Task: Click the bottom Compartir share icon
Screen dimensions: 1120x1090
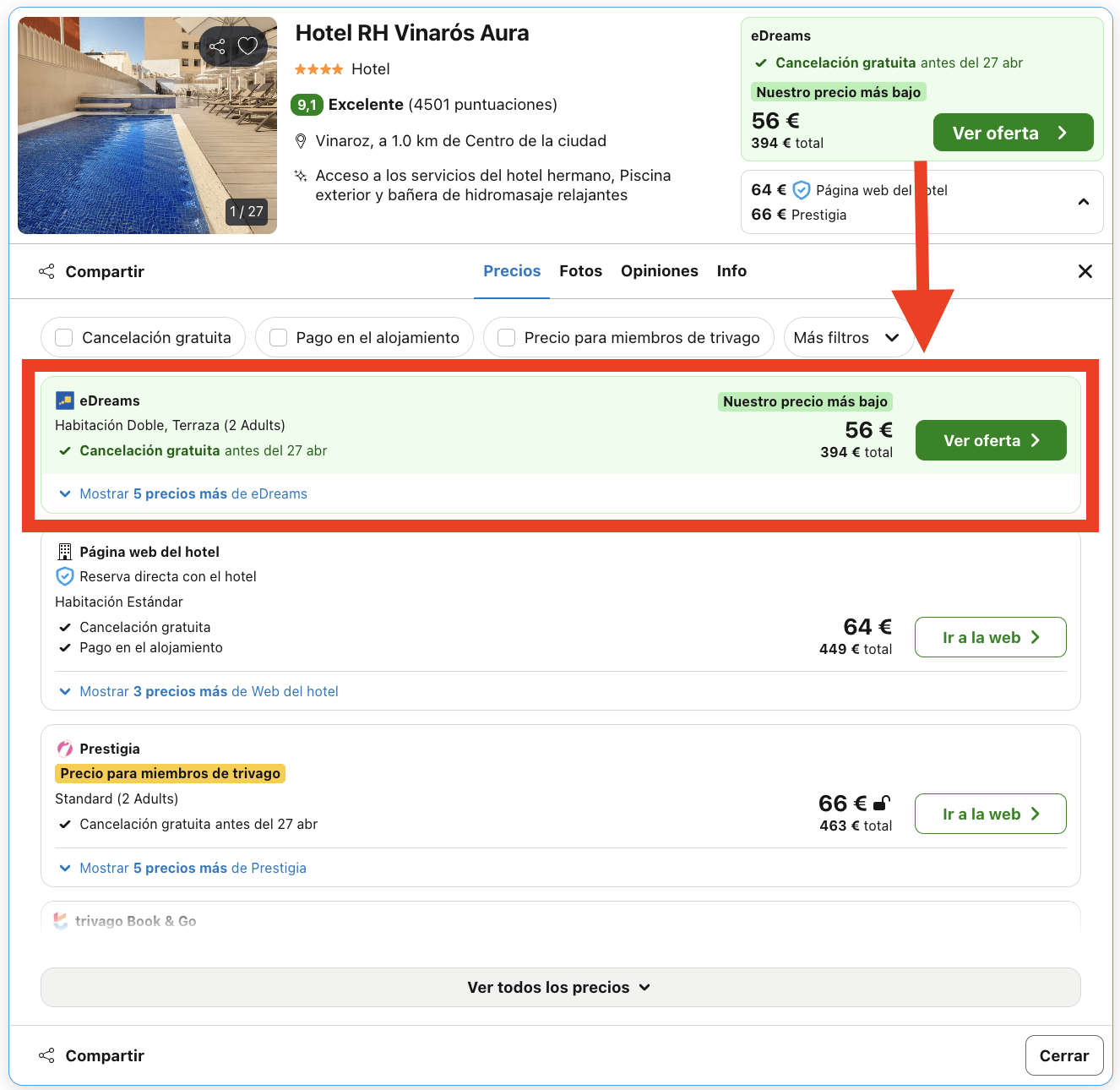Action: 46,1055
